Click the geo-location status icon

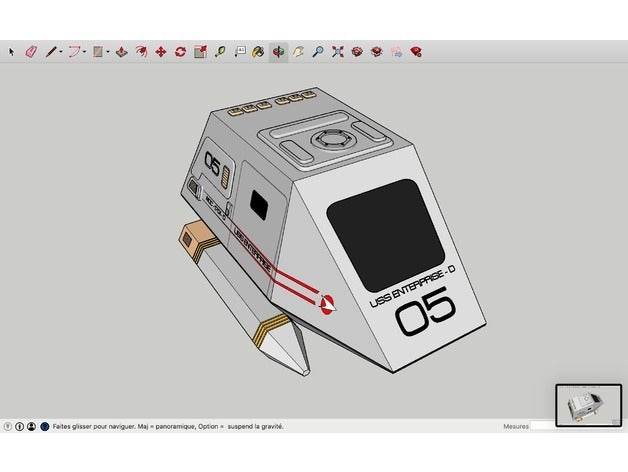8,426
